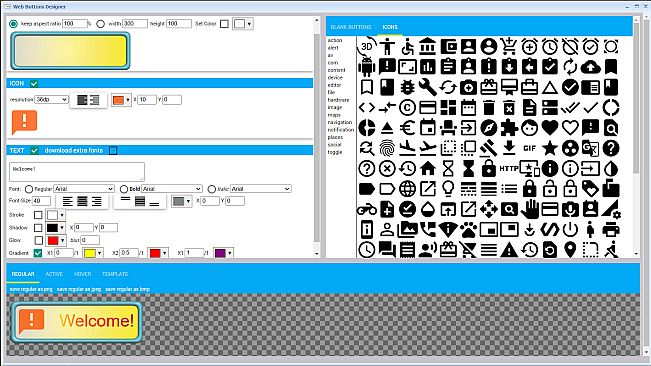Pick the globe language icon
Viewport: 651px width, 366px height.
(x=407, y=189)
